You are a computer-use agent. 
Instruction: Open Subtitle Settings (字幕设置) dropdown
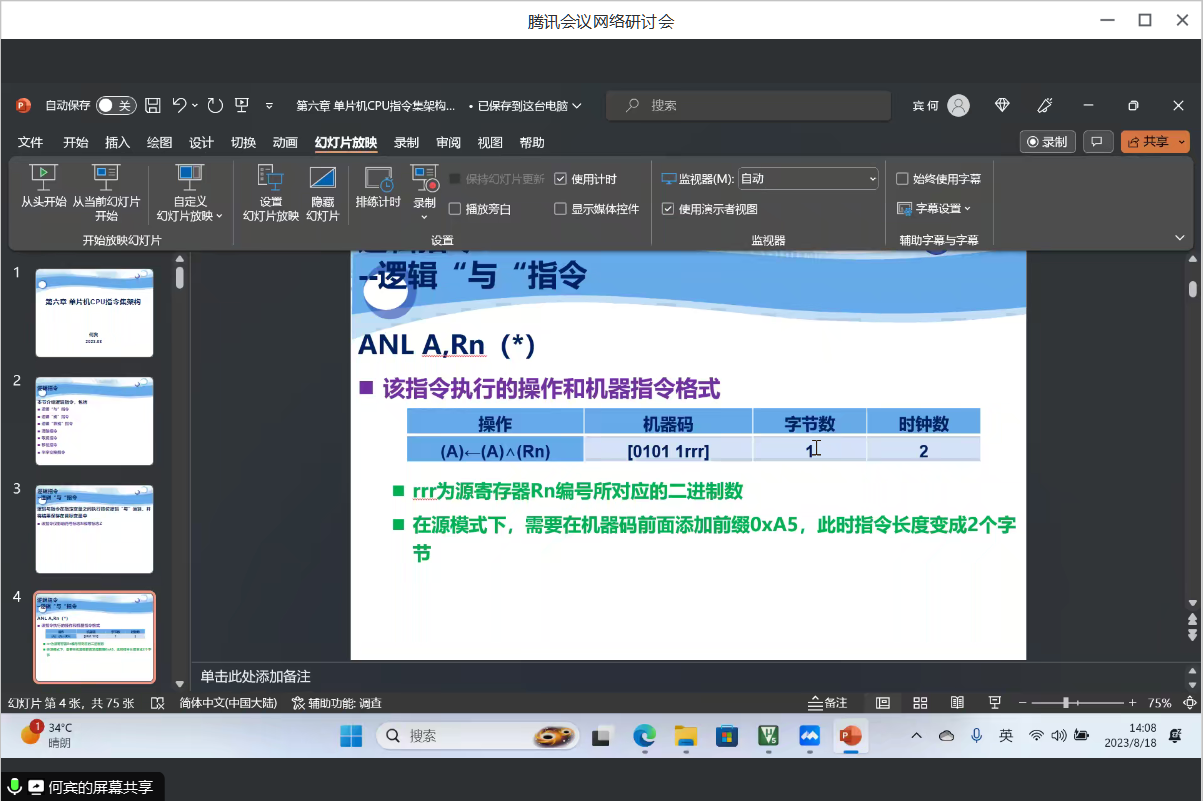pyautogui.click(x=934, y=209)
